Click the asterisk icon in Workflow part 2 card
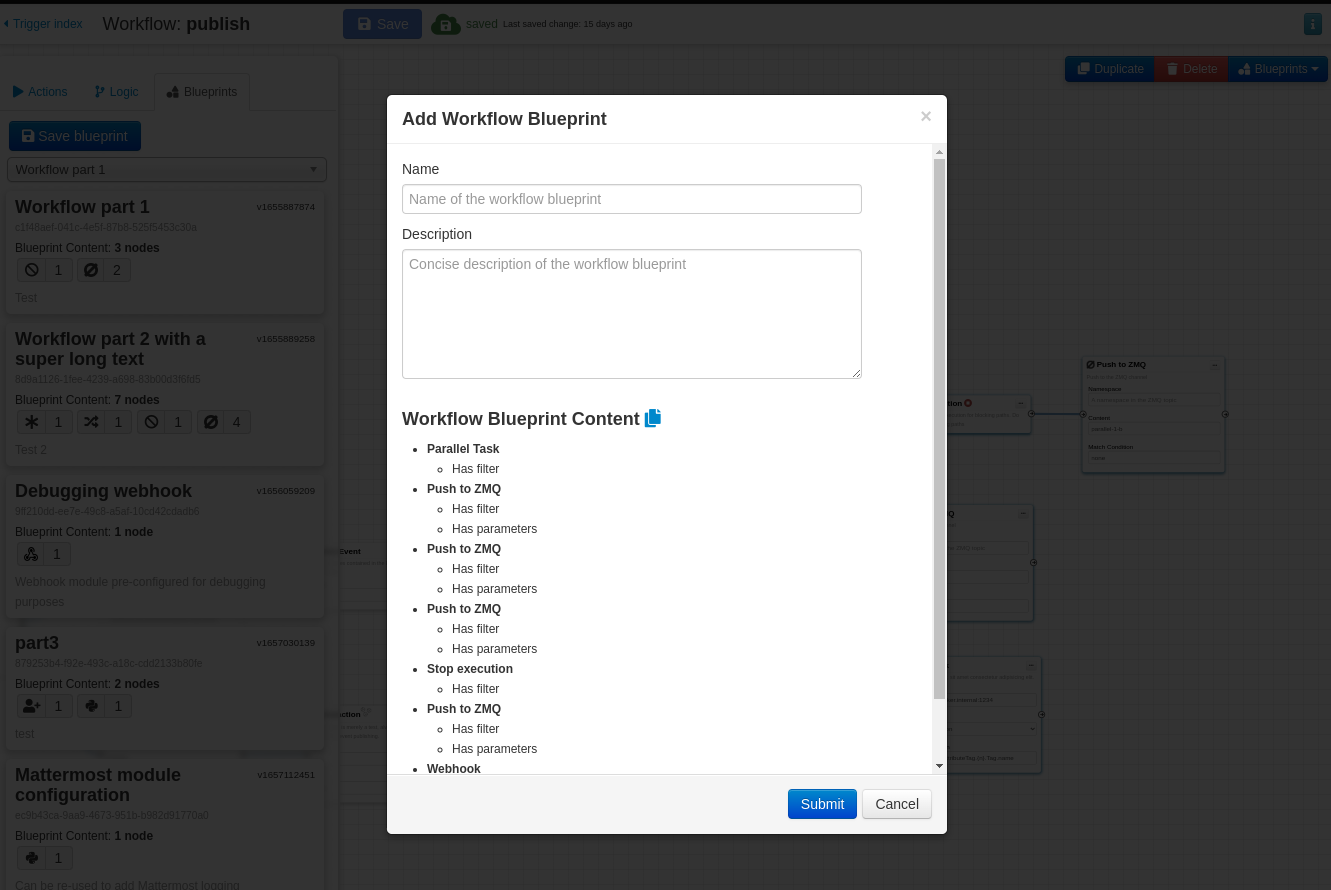The height and width of the screenshot is (890, 1331). [x=31, y=422]
